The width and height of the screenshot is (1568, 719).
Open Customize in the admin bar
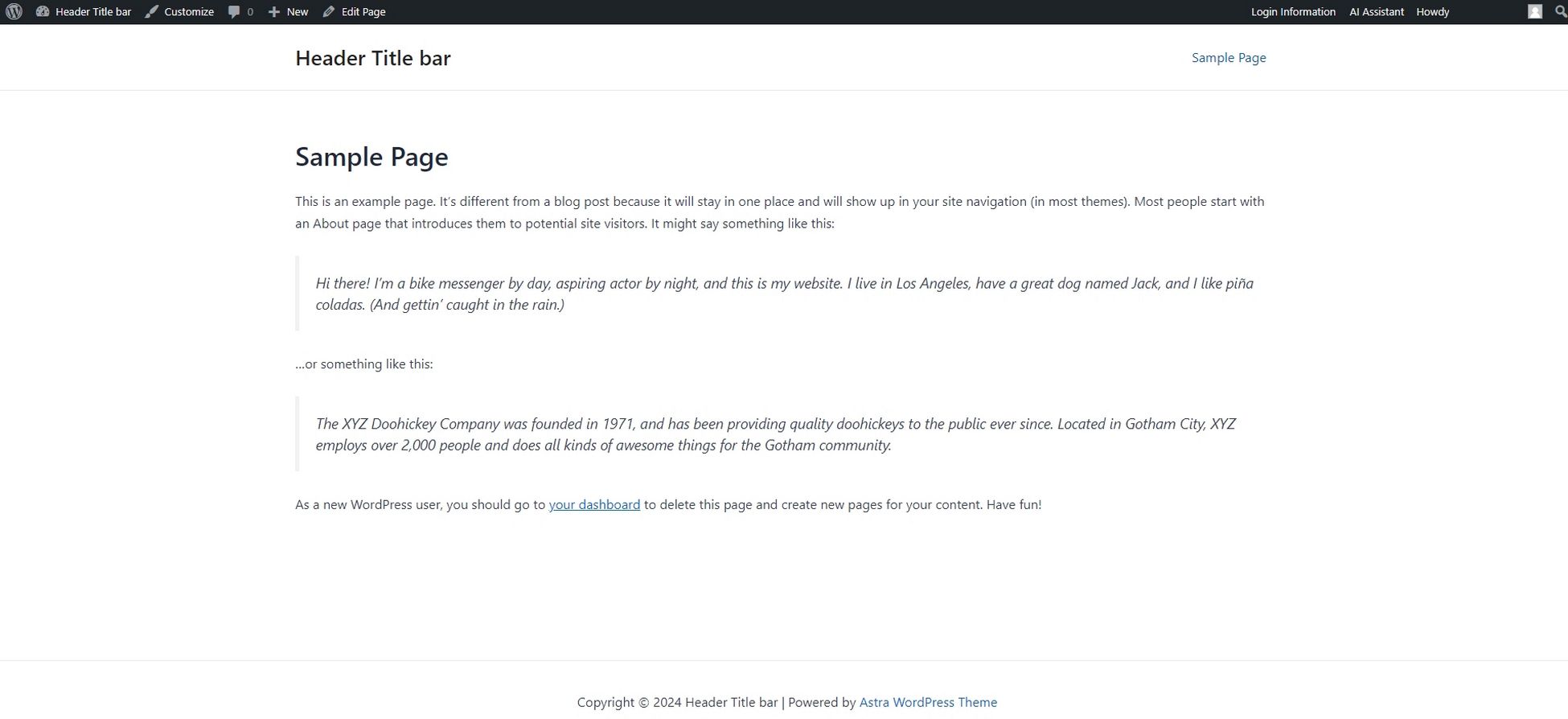(x=189, y=11)
